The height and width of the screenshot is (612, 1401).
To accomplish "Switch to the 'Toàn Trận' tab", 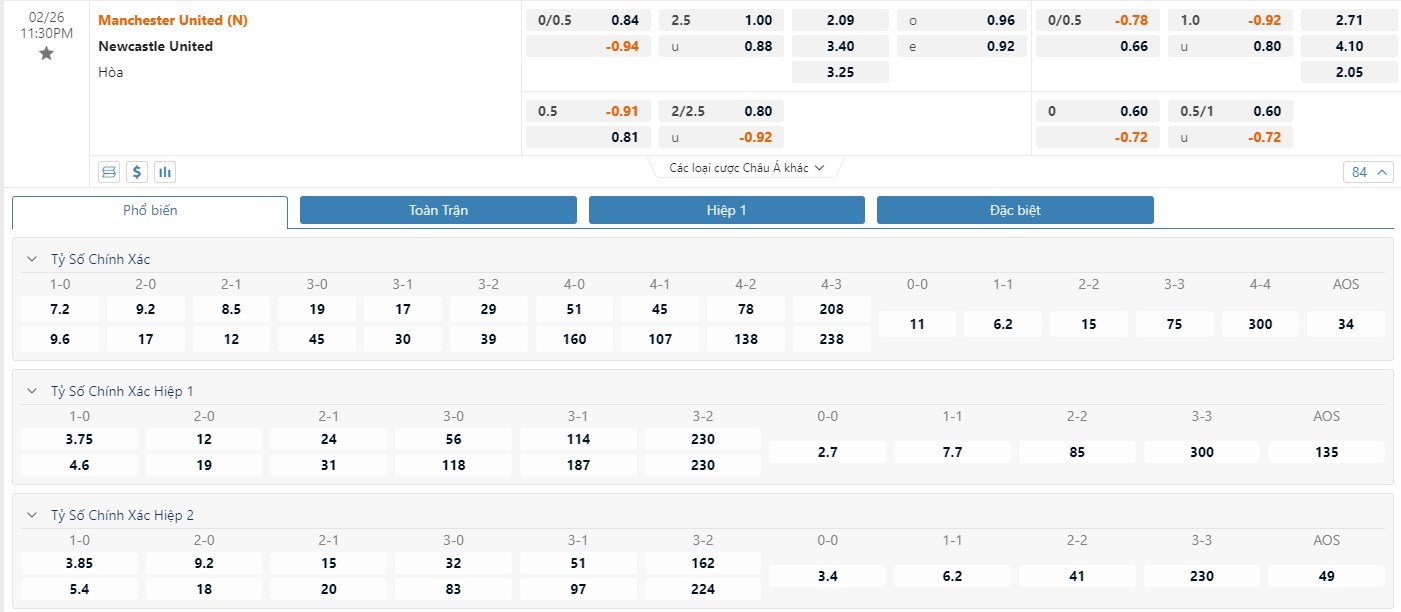I will [x=438, y=210].
